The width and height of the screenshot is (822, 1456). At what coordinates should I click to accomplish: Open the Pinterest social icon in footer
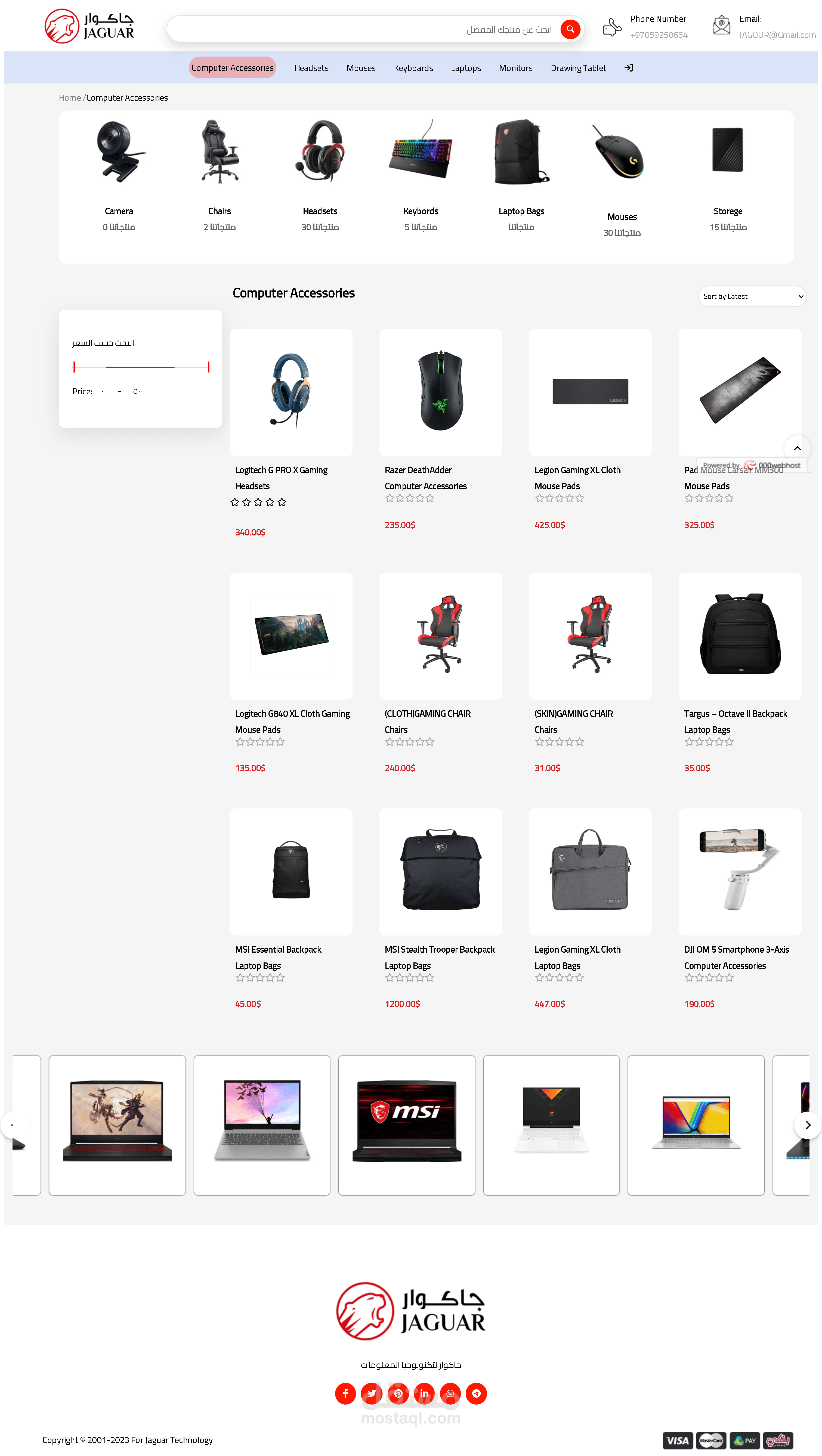(398, 1393)
